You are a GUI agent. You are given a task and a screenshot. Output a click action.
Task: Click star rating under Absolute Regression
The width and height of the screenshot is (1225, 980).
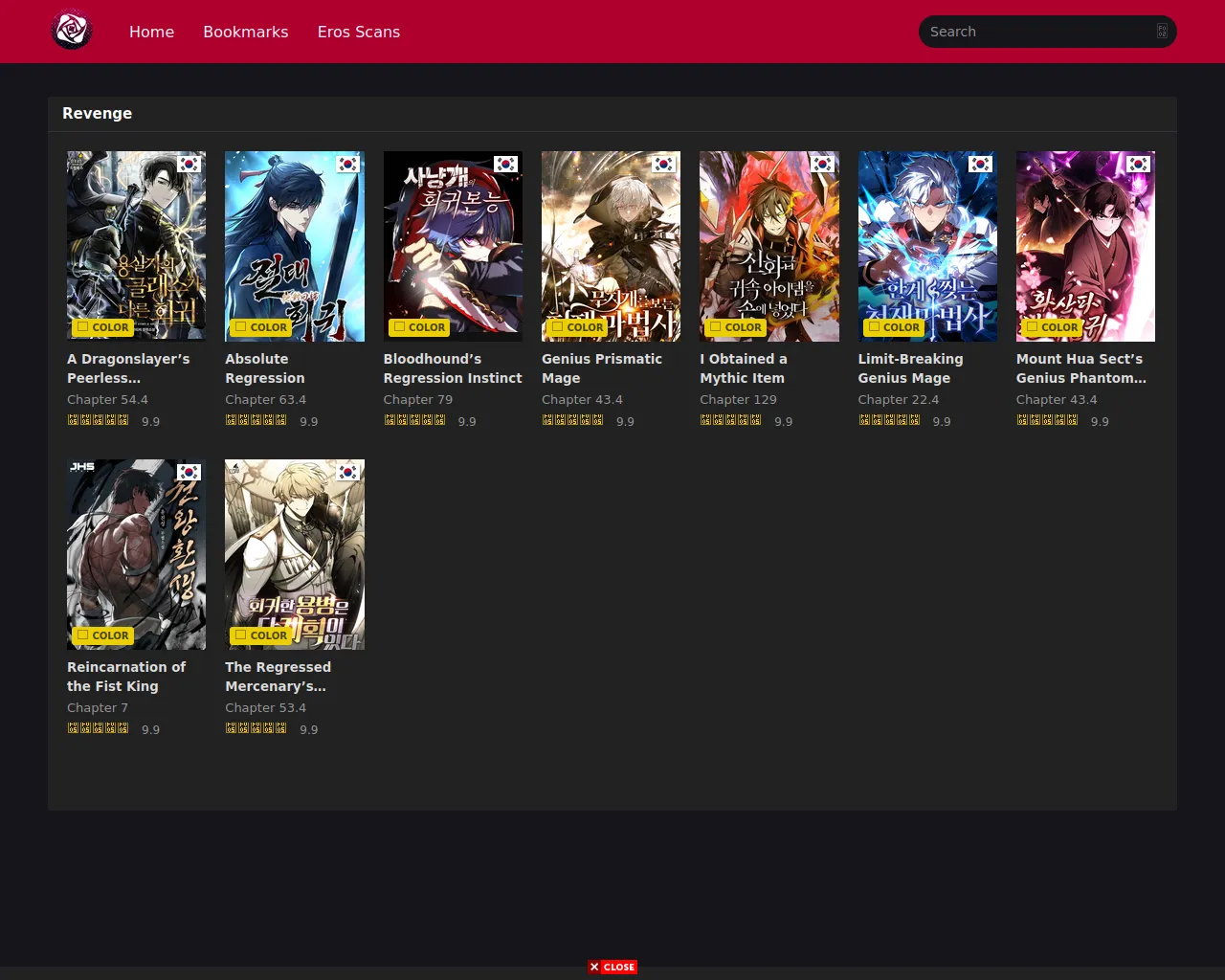(x=256, y=420)
